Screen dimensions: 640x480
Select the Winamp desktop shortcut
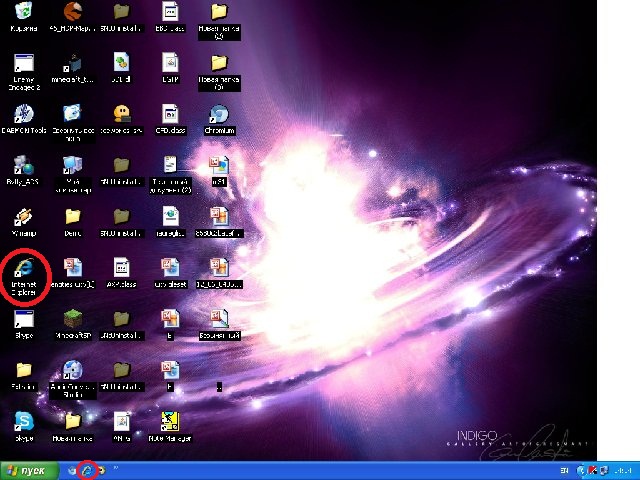pos(24,217)
